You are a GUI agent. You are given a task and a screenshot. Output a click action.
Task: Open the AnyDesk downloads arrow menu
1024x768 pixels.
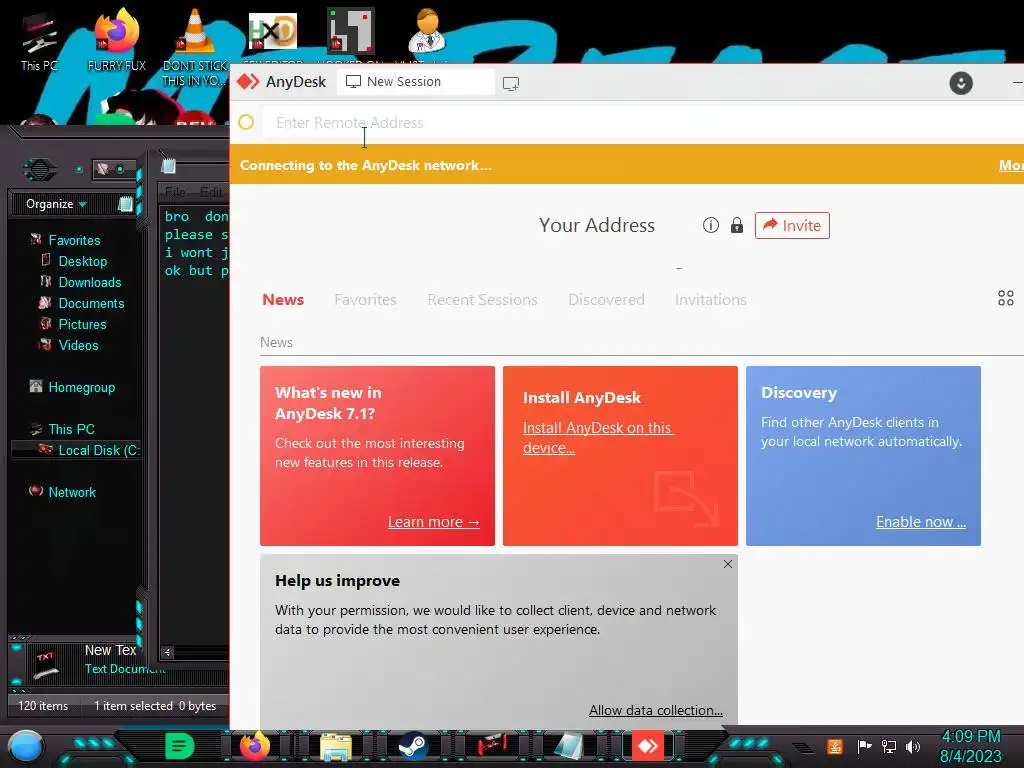point(961,83)
